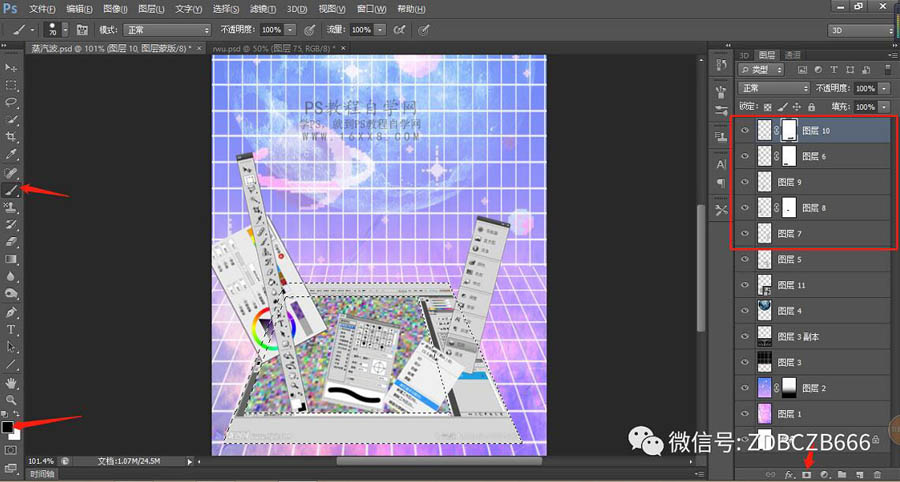Create a new group with folder icon
900x482 pixels.
pos(842,474)
